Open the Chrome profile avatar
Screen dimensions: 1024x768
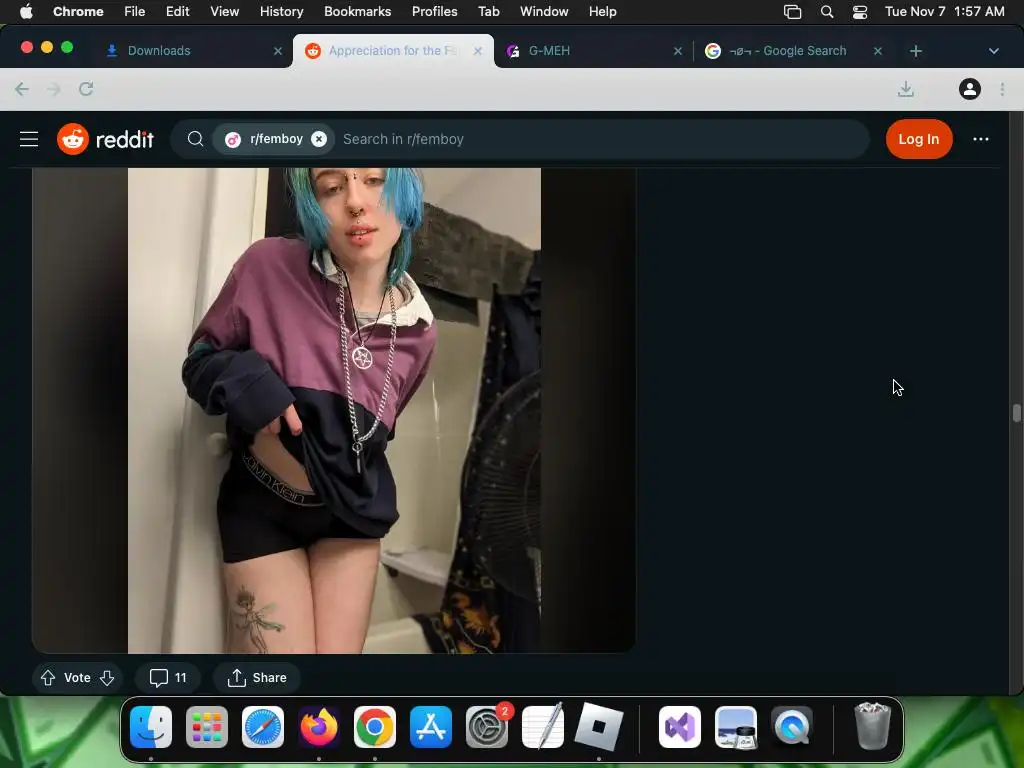pos(969,89)
